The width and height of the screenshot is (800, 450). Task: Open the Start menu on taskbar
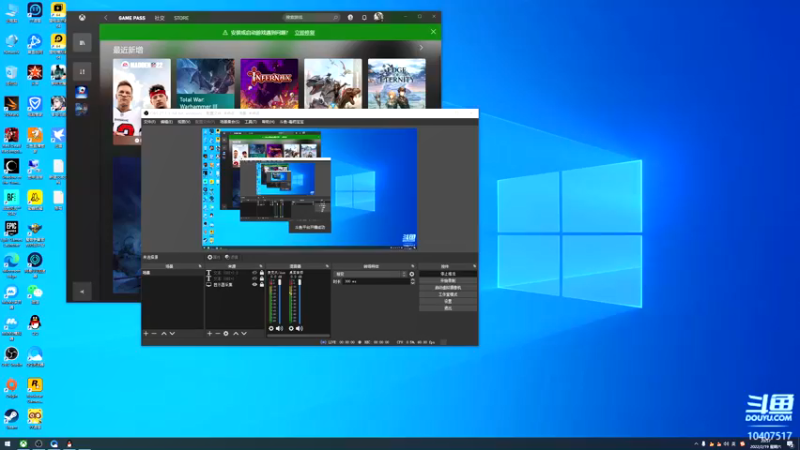7,444
